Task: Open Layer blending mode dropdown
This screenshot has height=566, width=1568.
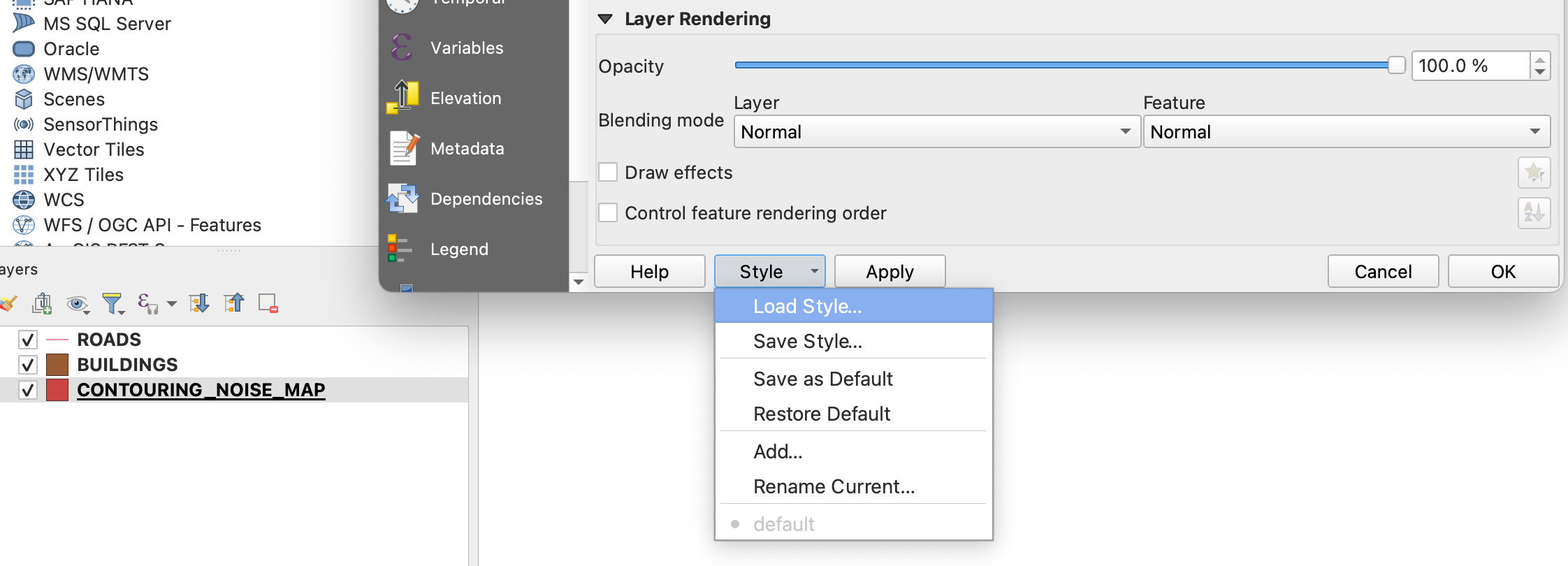Action: [x=936, y=131]
